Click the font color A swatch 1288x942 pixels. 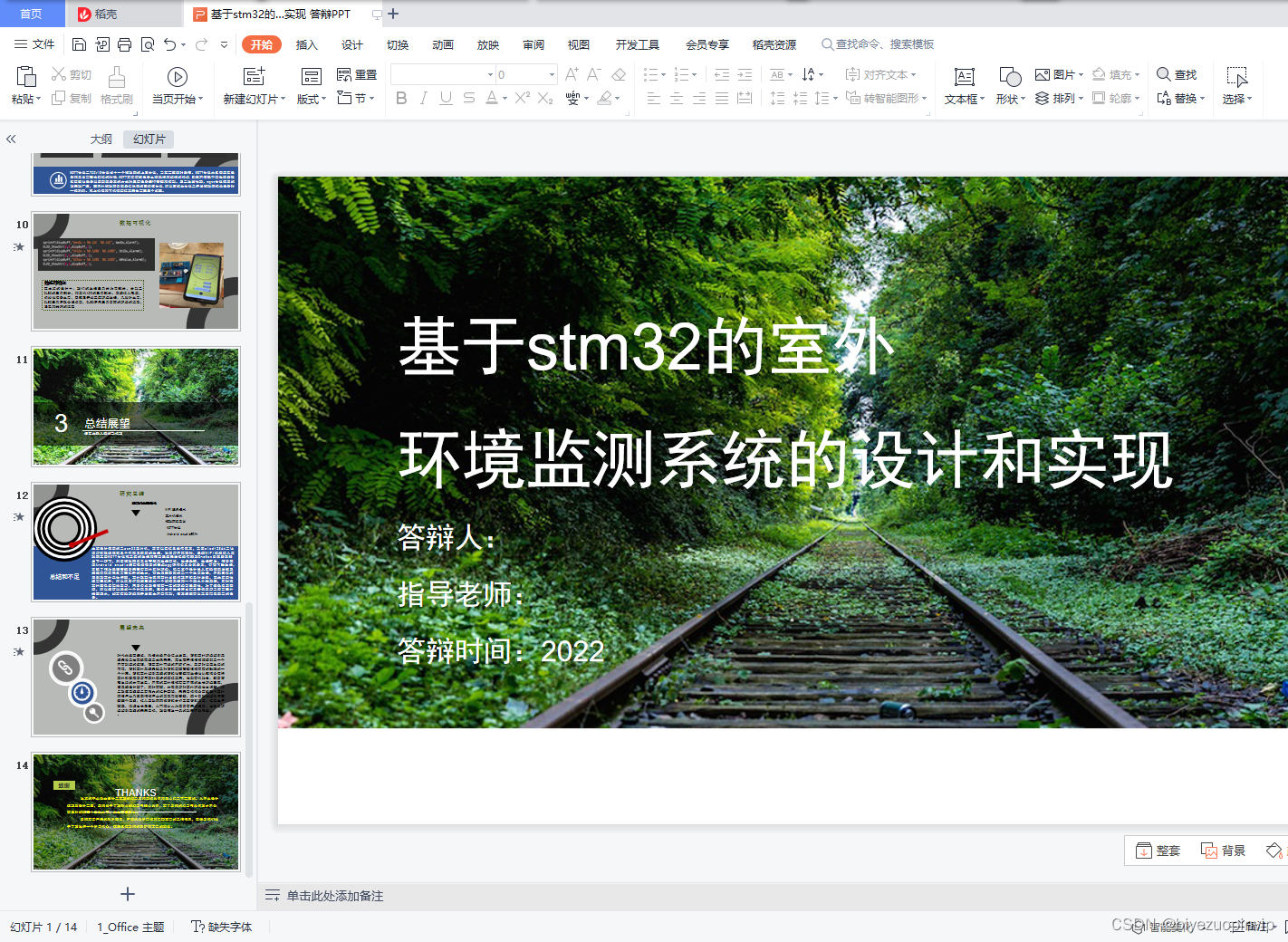491,98
